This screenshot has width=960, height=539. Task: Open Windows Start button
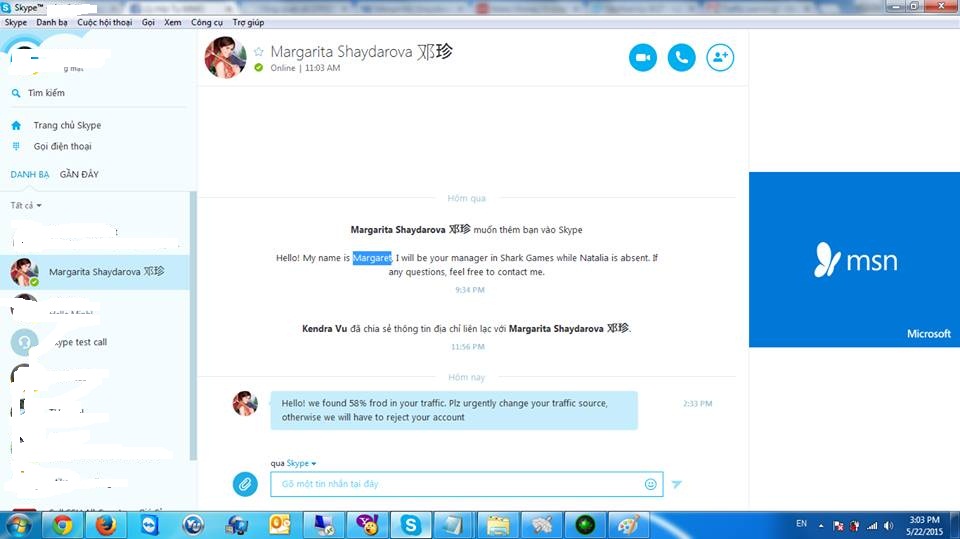[x=18, y=525]
